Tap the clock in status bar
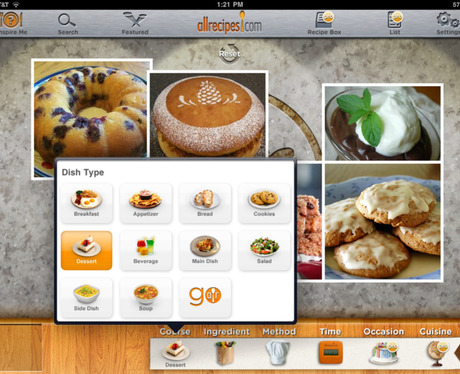 (230, 4)
